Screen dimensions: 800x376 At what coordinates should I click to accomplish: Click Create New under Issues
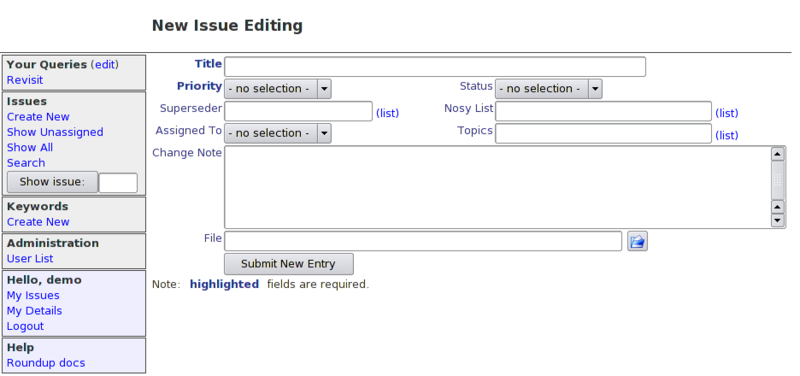coord(38,117)
